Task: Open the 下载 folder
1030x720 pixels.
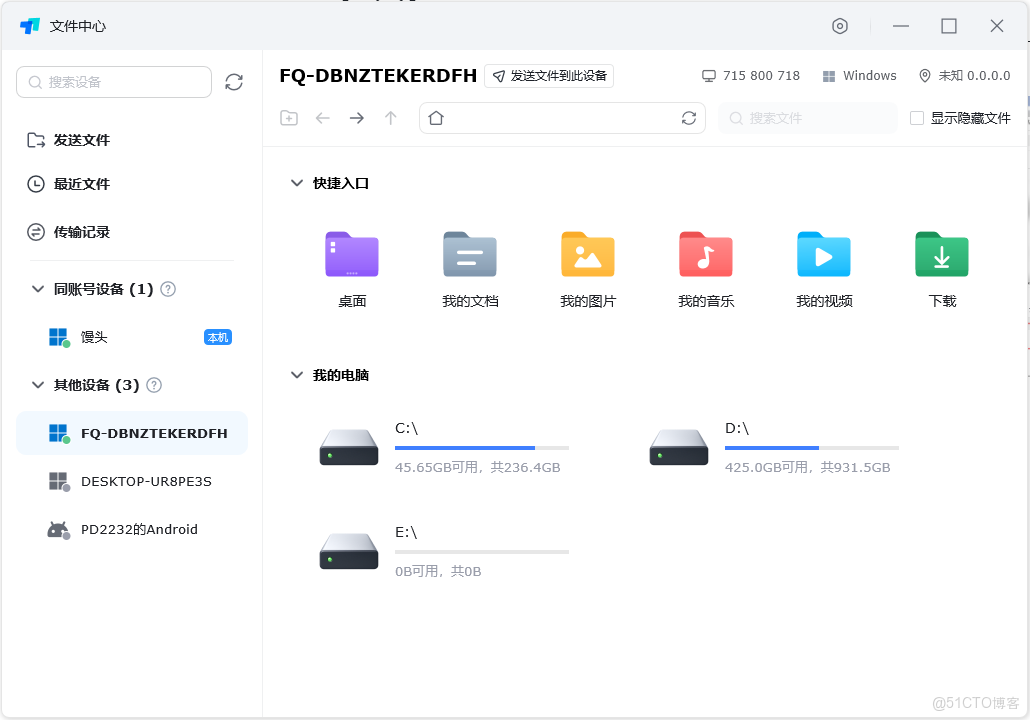Action: pyautogui.click(x=941, y=265)
